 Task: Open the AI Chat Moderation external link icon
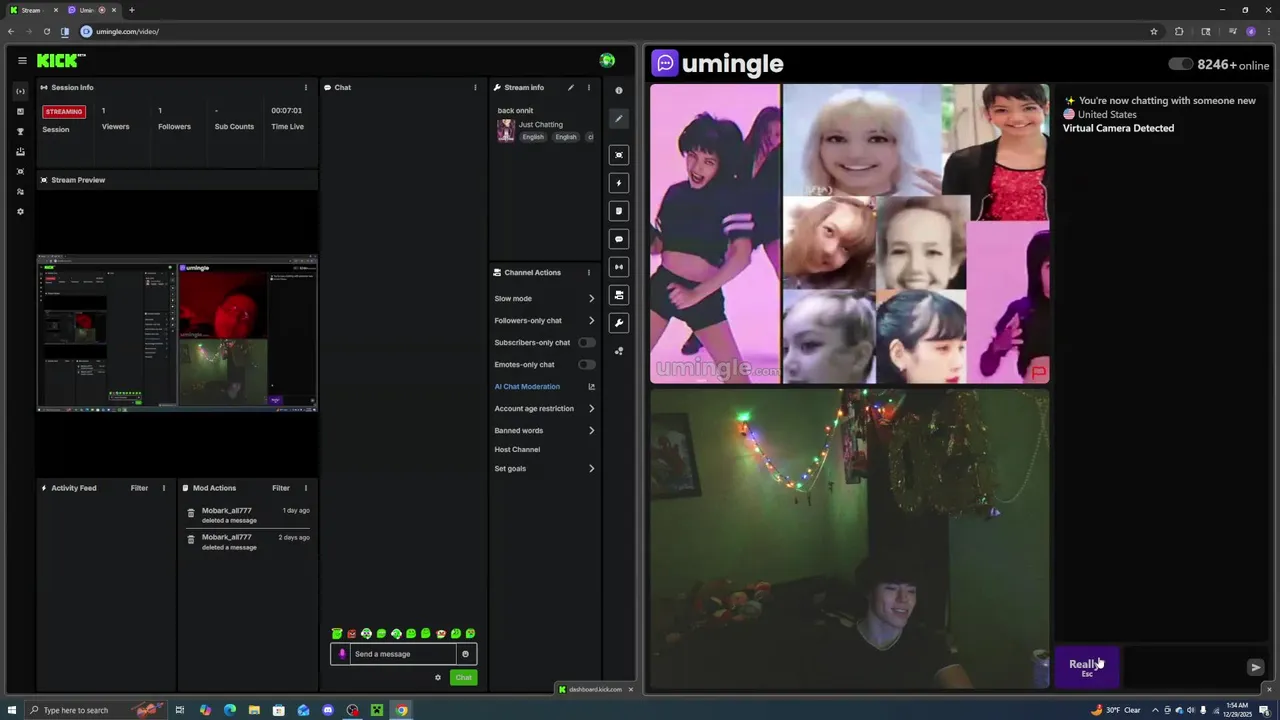point(591,386)
